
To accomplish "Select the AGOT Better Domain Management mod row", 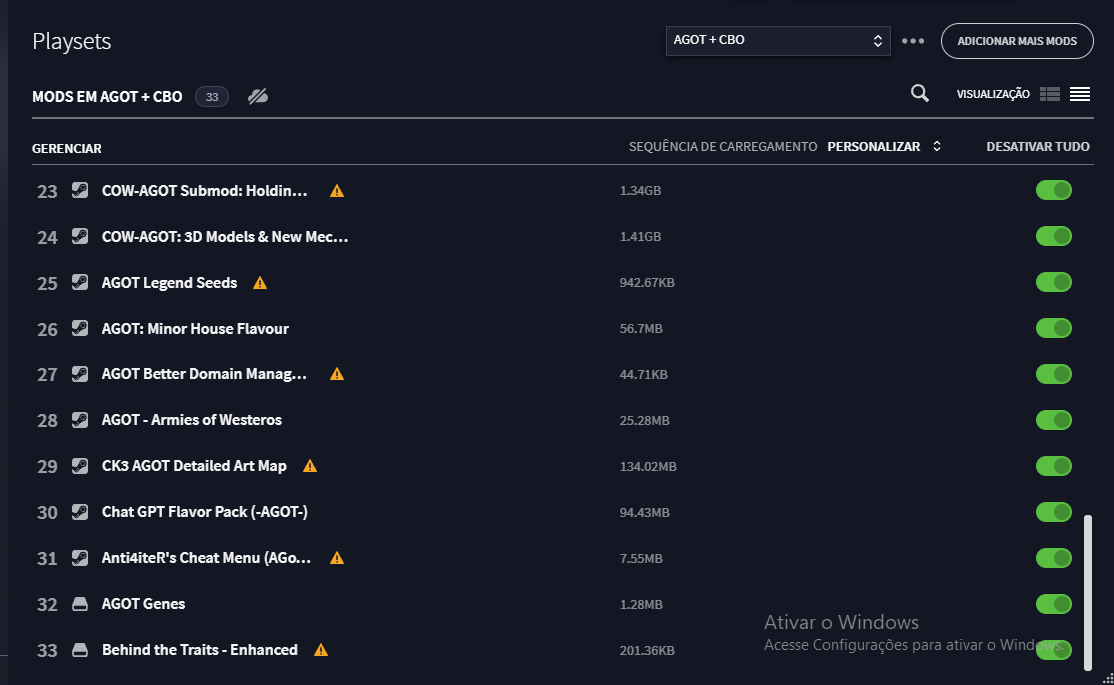I will click(204, 374).
